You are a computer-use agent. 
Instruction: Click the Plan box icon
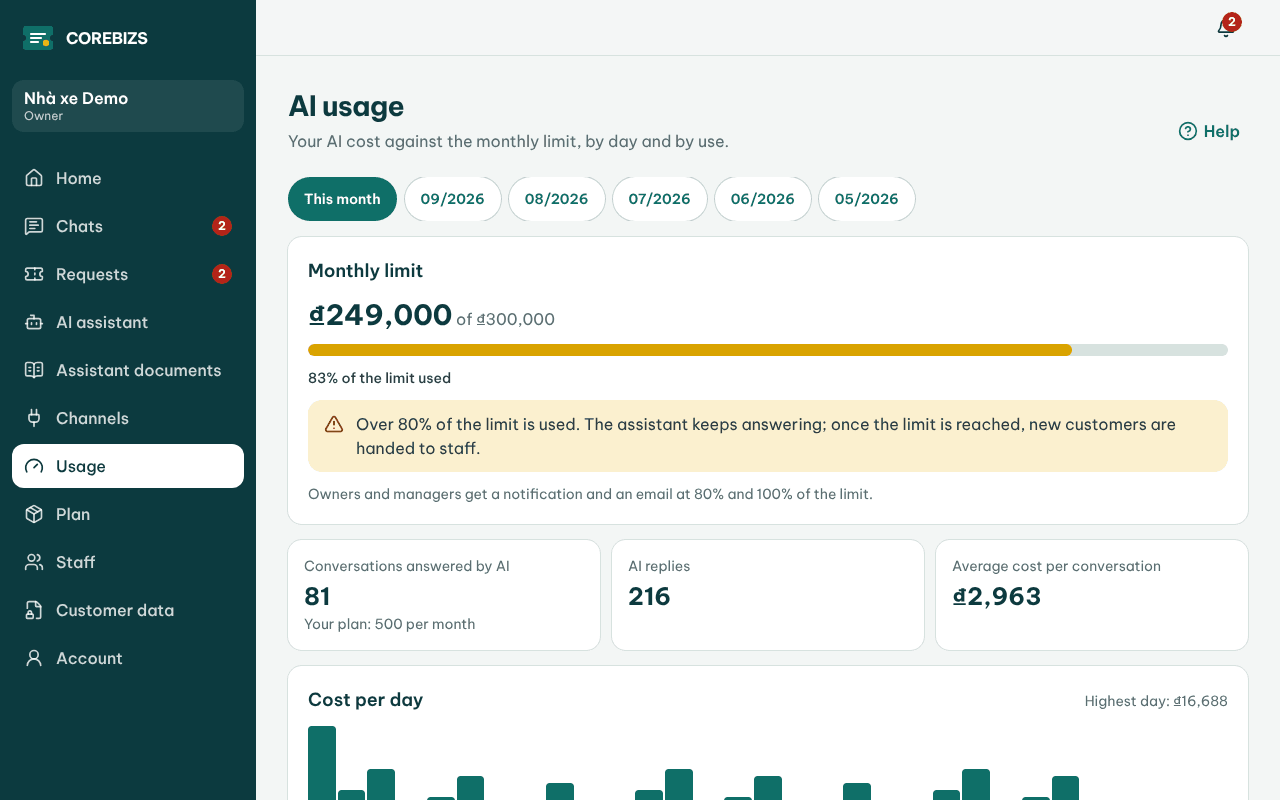pyautogui.click(x=34, y=514)
